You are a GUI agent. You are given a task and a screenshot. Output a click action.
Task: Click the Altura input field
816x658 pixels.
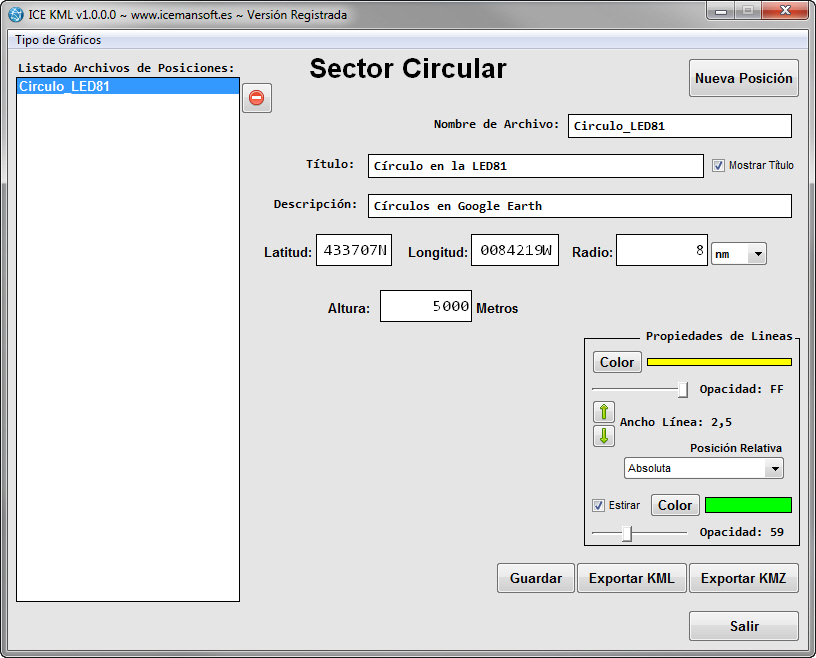point(425,307)
